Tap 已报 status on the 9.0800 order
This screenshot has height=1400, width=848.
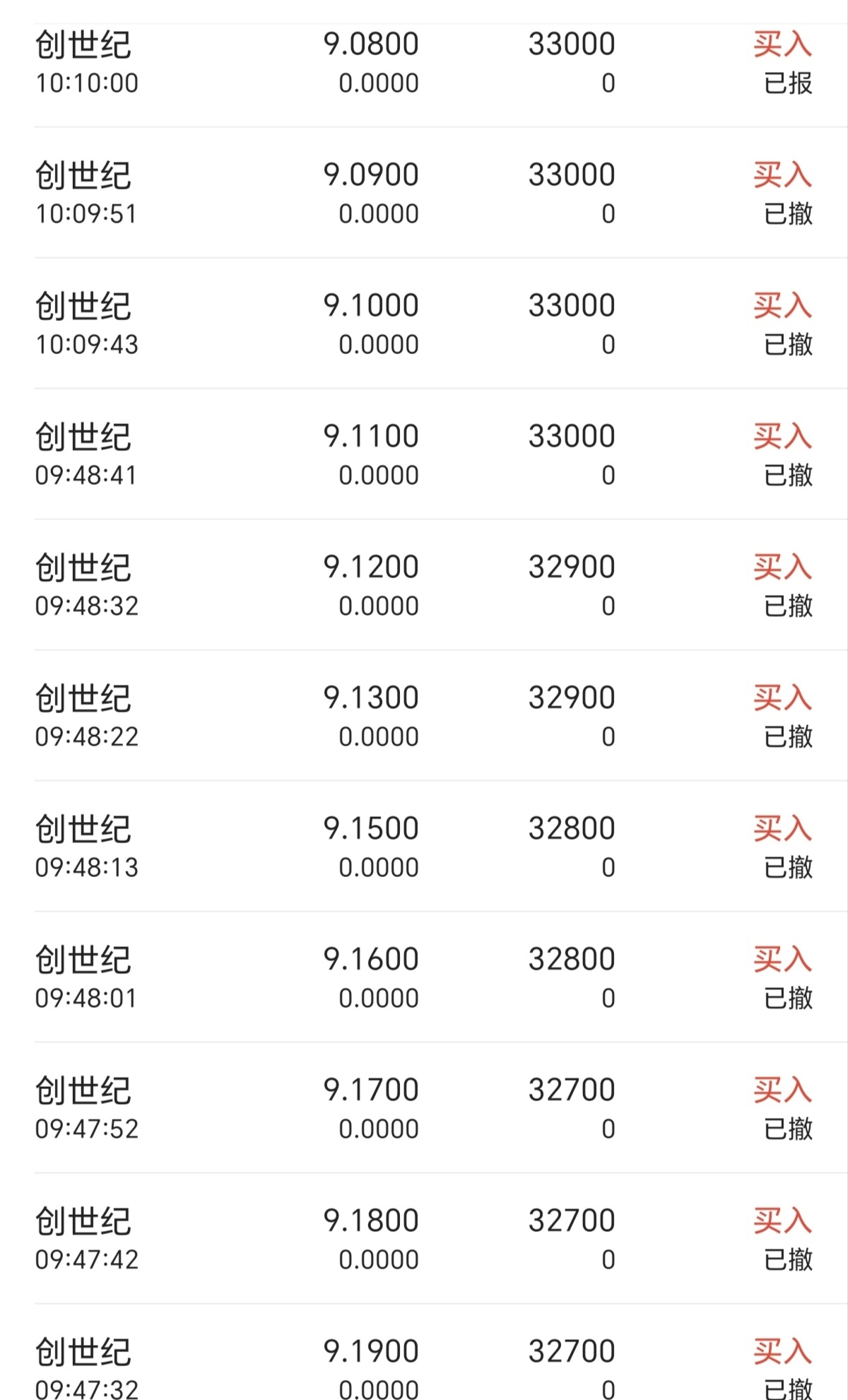coord(788,83)
